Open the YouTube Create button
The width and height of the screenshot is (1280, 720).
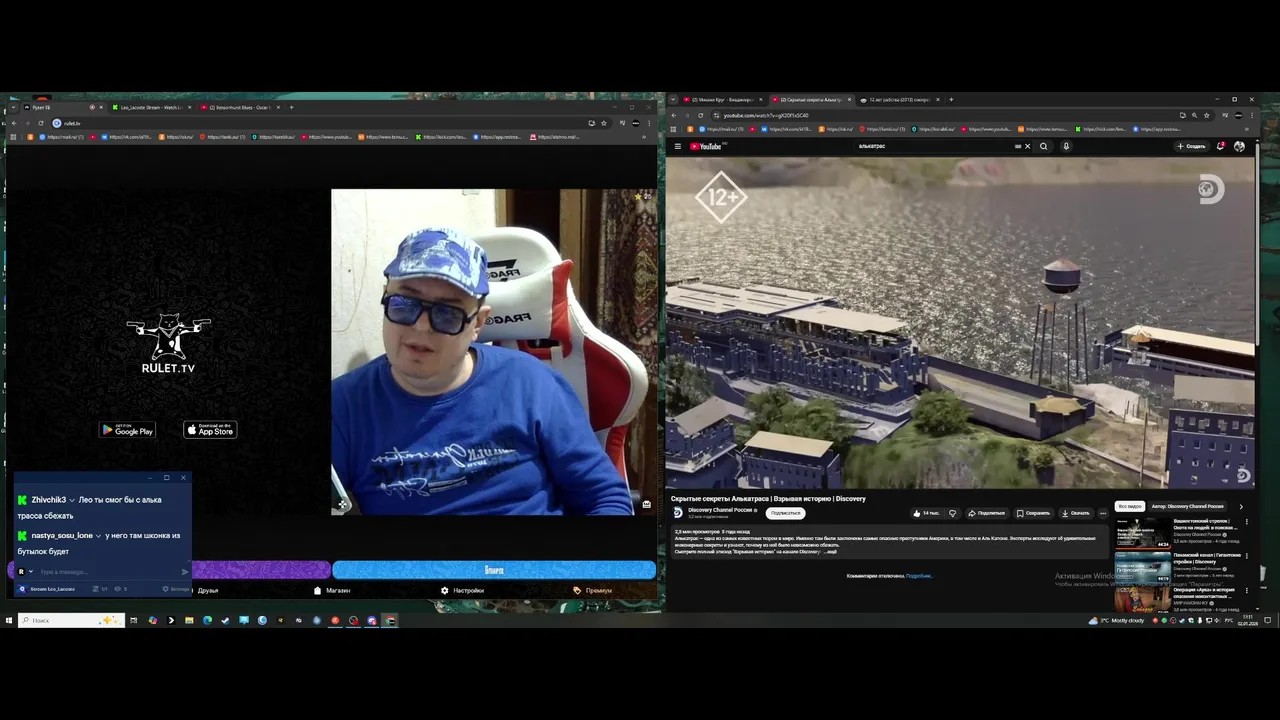(1191, 146)
